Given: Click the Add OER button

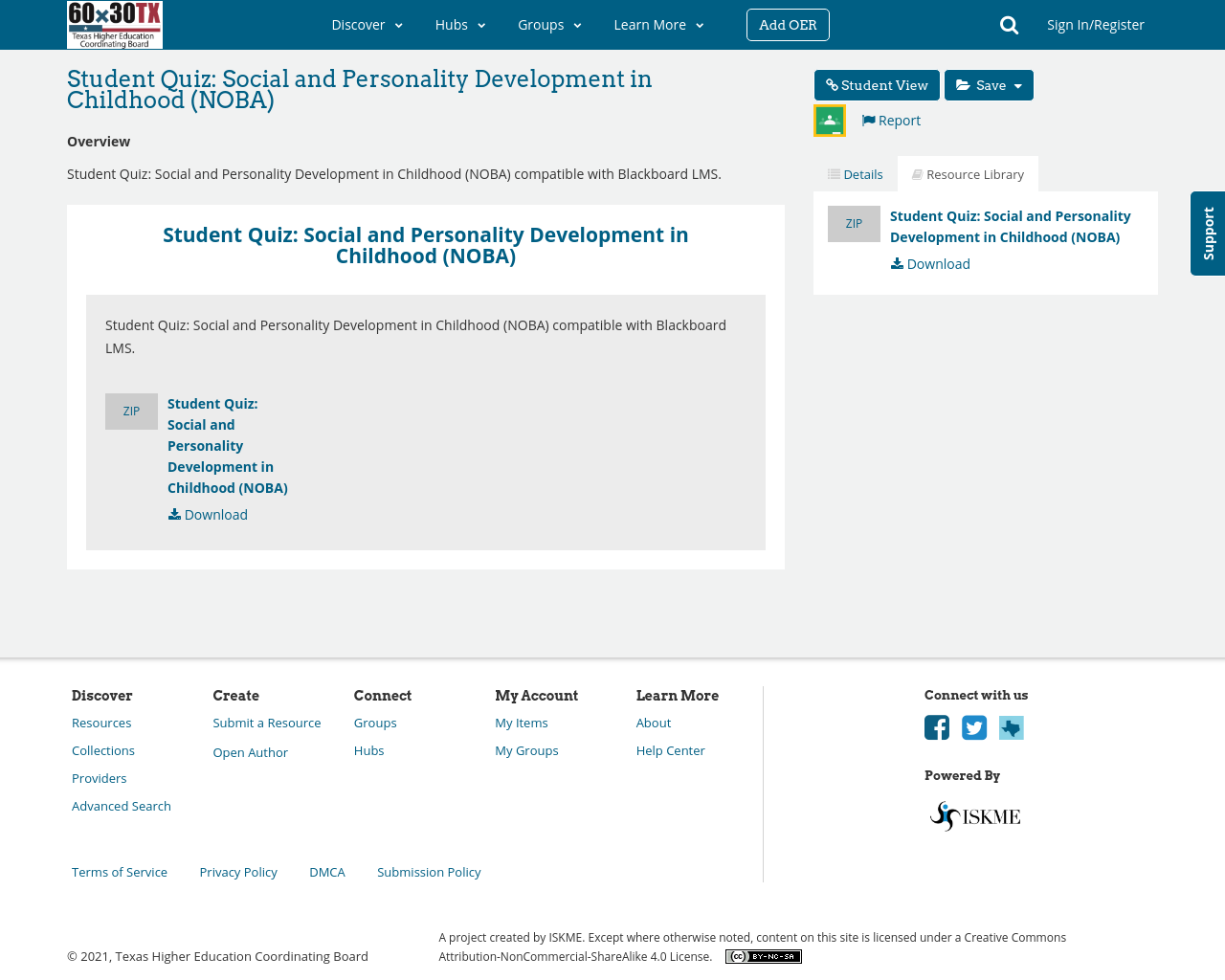Looking at the screenshot, I should (x=788, y=23).
